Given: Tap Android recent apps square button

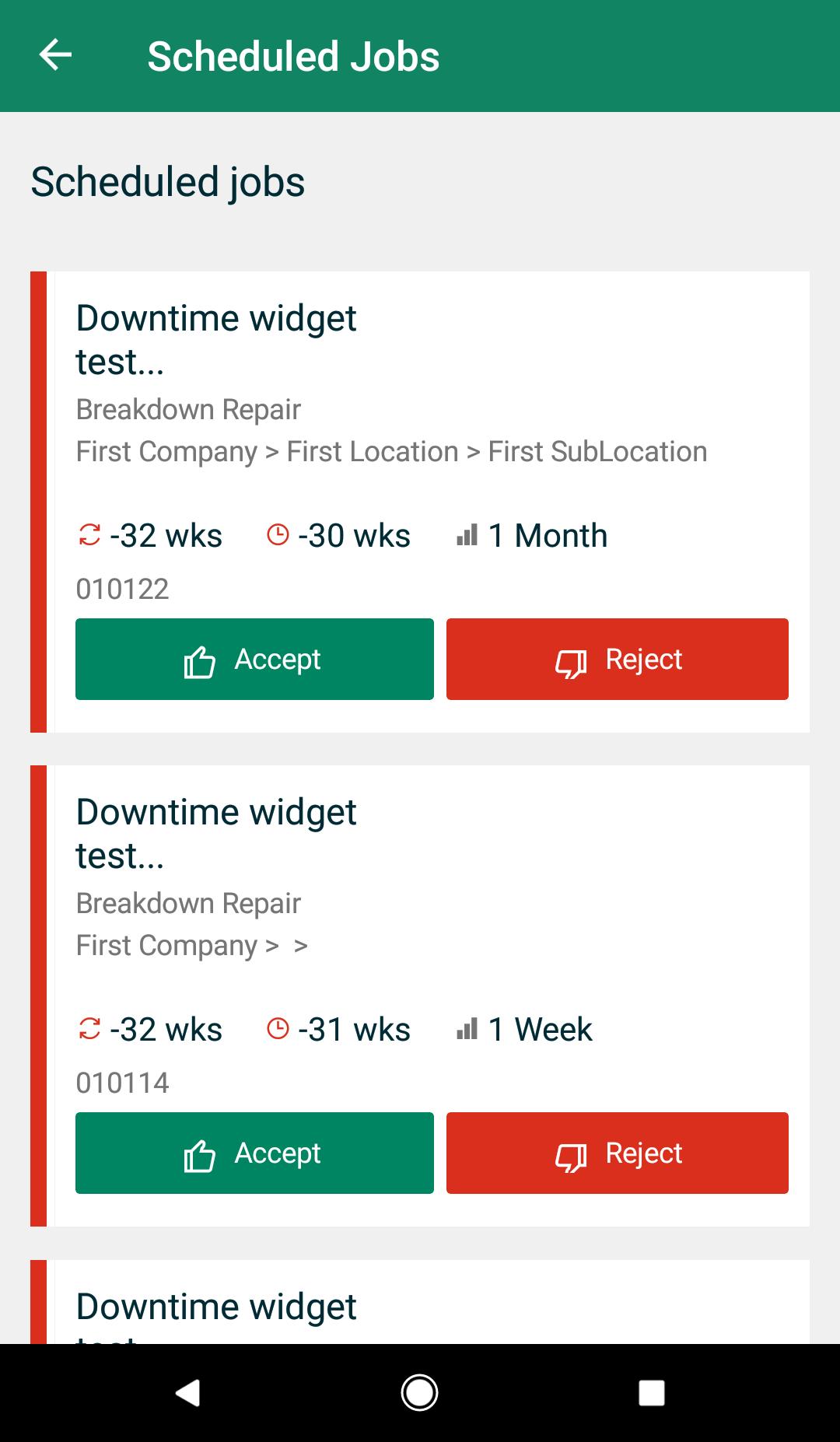Looking at the screenshot, I should pos(651,1392).
